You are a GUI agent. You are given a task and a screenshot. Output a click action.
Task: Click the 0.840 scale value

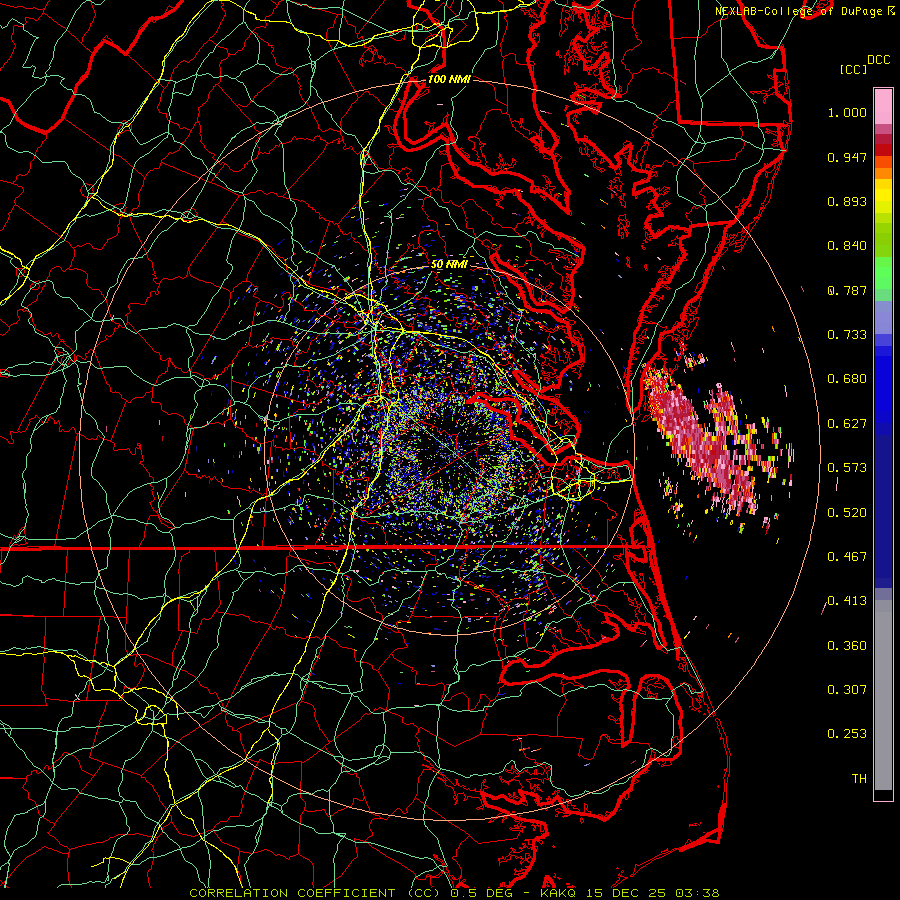pos(847,246)
